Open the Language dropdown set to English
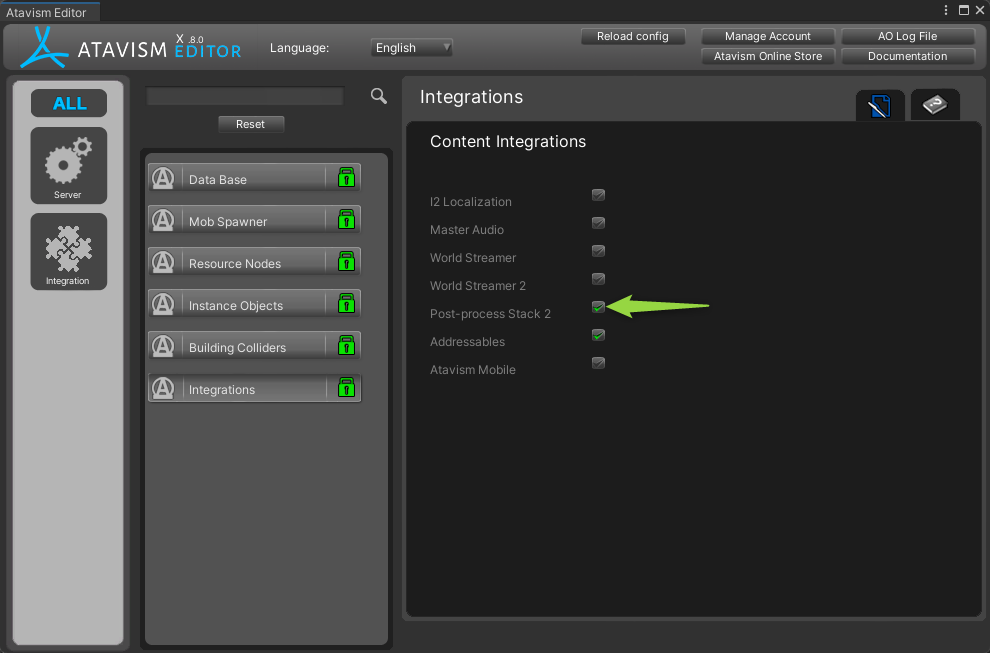Image resolution: width=990 pixels, height=653 pixels. click(x=412, y=48)
